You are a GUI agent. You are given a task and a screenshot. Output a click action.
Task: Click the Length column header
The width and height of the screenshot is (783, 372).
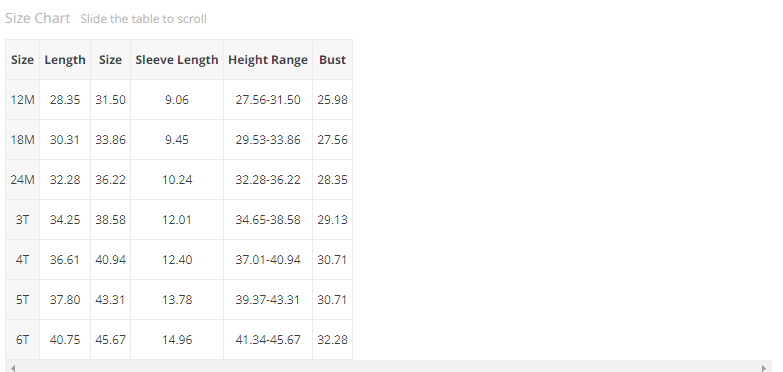tap(65, 60)
